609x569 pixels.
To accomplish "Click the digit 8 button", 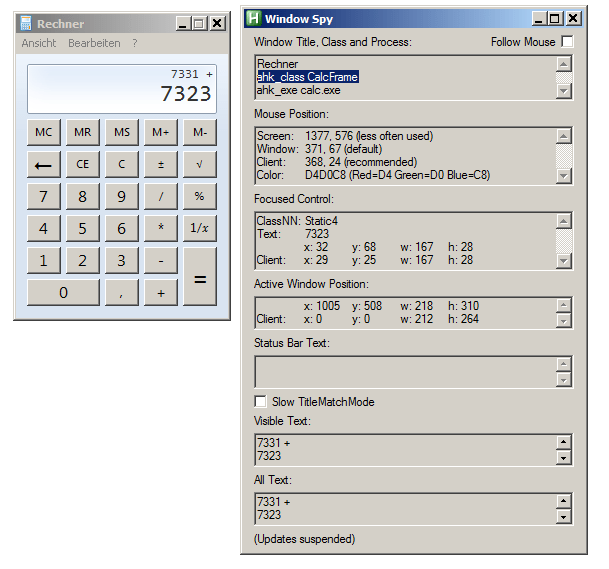I will [x=83, y=196].
